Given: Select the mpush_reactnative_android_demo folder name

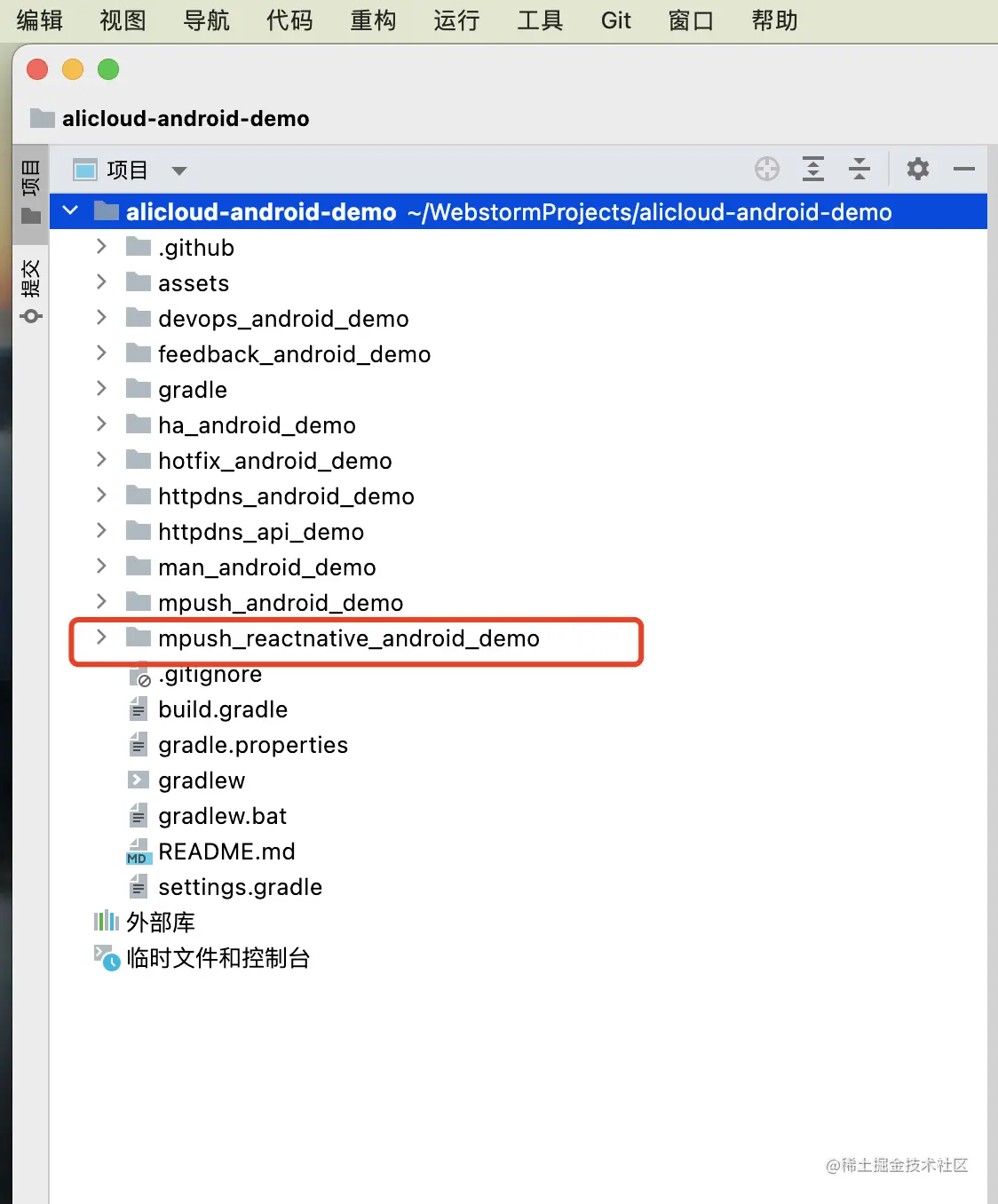Looking at the screenshot, I should [x=349, y=638].
